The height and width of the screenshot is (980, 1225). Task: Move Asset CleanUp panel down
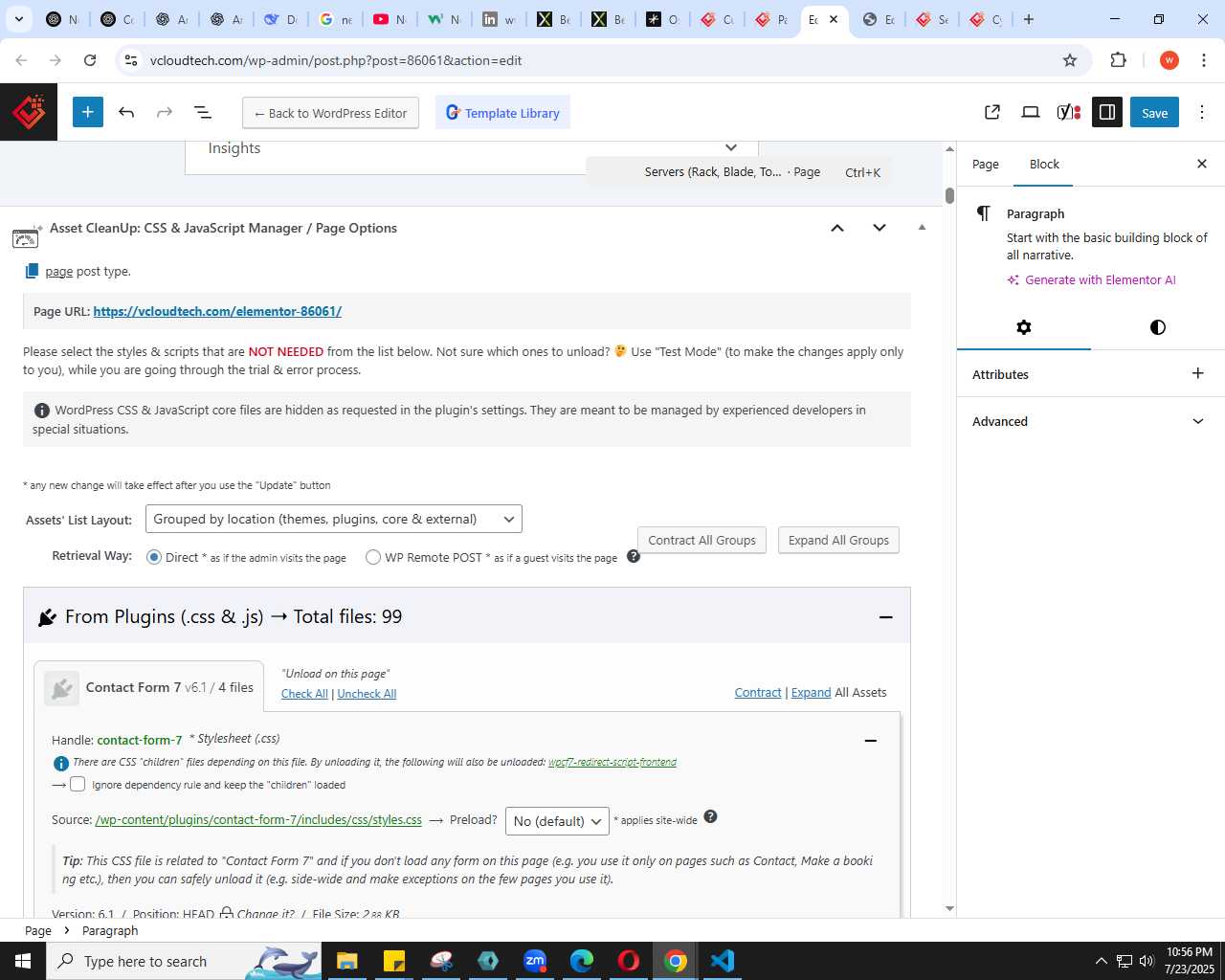pos(880,228)
